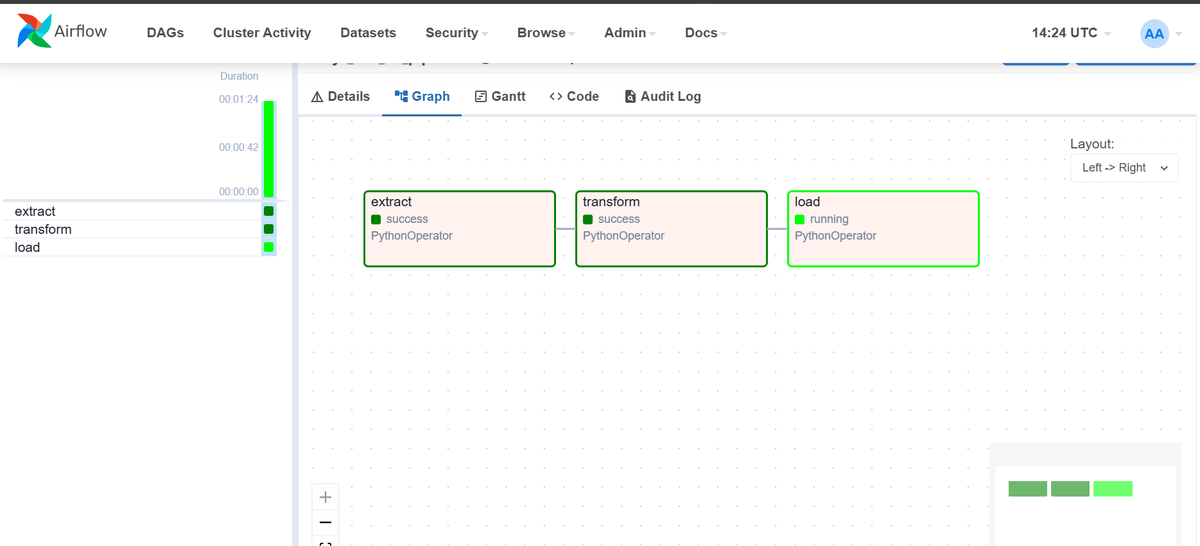Click the transform task status square in grid

click(x=268, y=229)
